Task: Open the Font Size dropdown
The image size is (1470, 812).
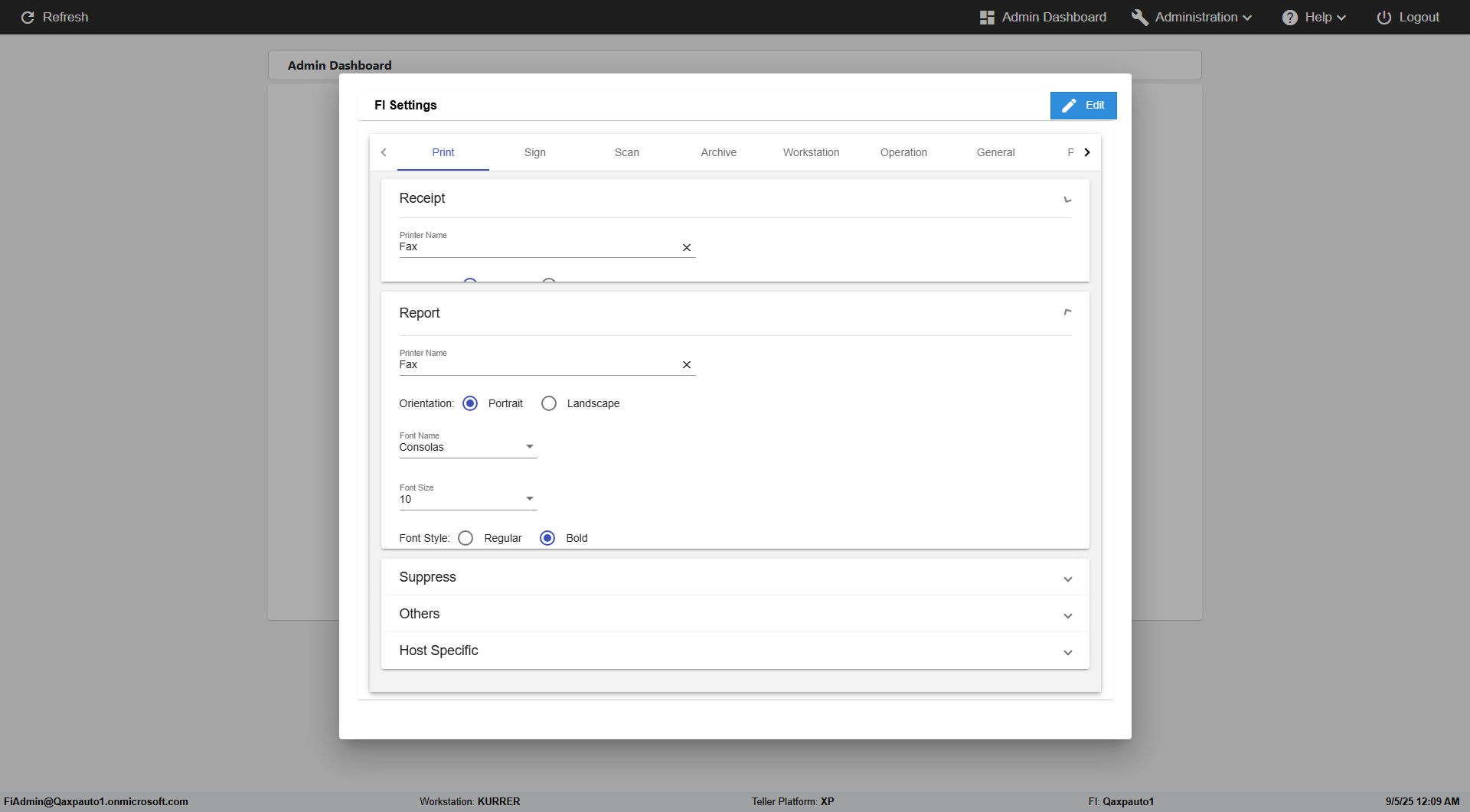Action: (468, 499)
